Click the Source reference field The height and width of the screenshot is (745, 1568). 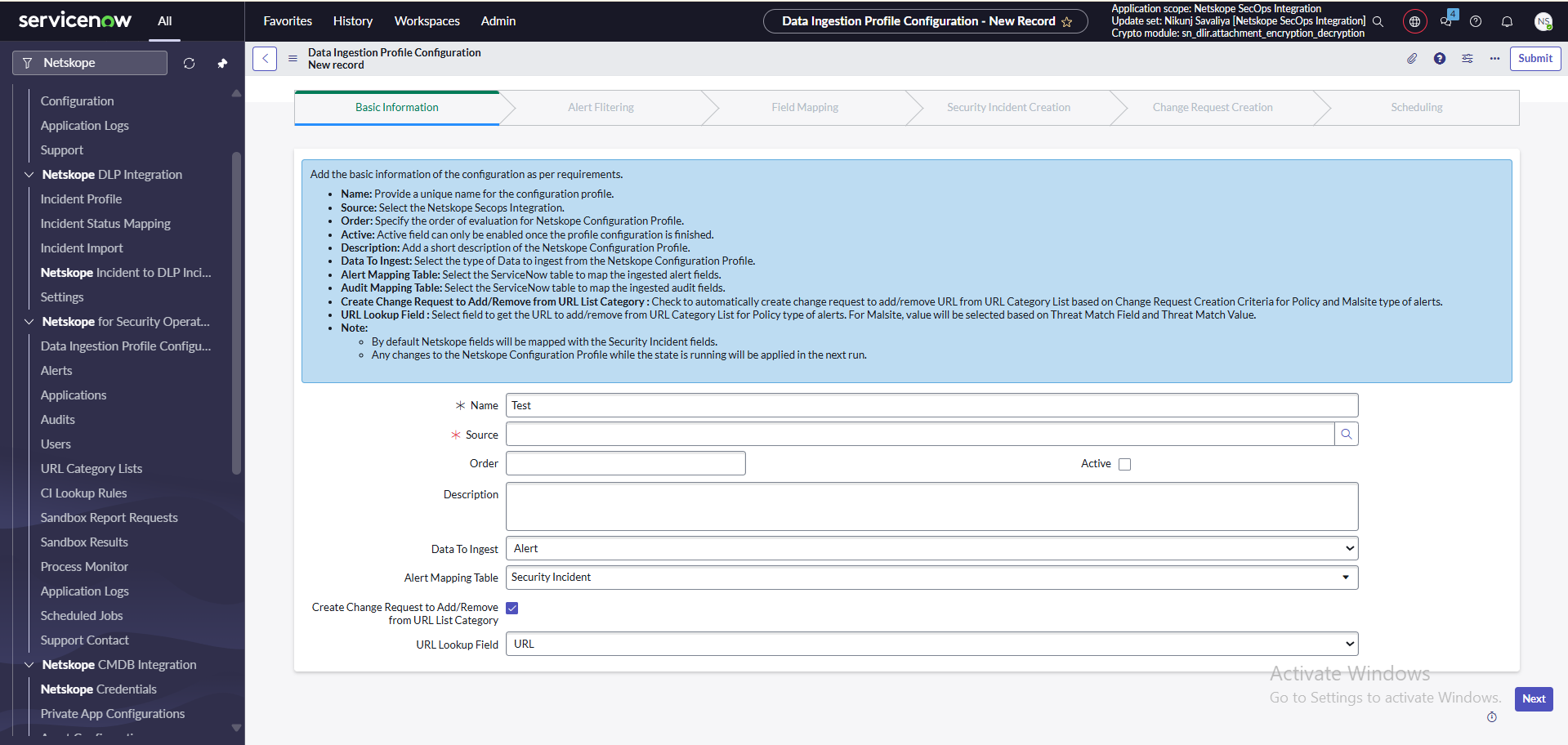point(920,435)
